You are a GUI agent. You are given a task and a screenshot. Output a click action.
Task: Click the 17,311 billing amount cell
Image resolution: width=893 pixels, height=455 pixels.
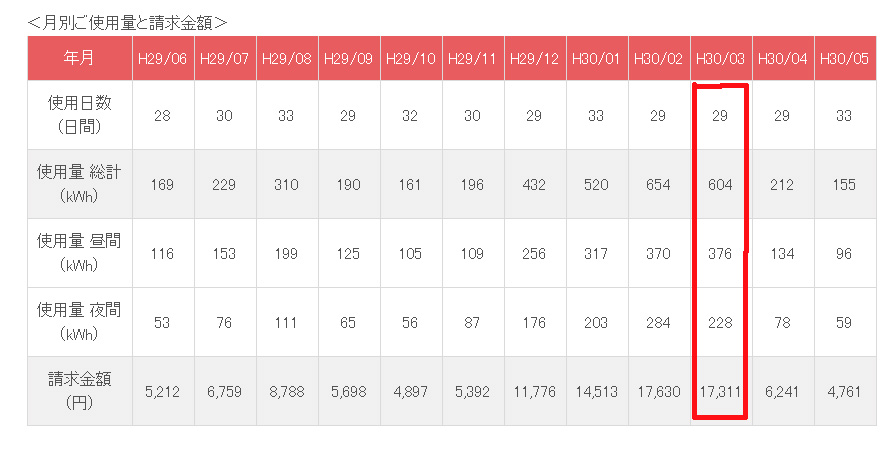coord(720,392)
